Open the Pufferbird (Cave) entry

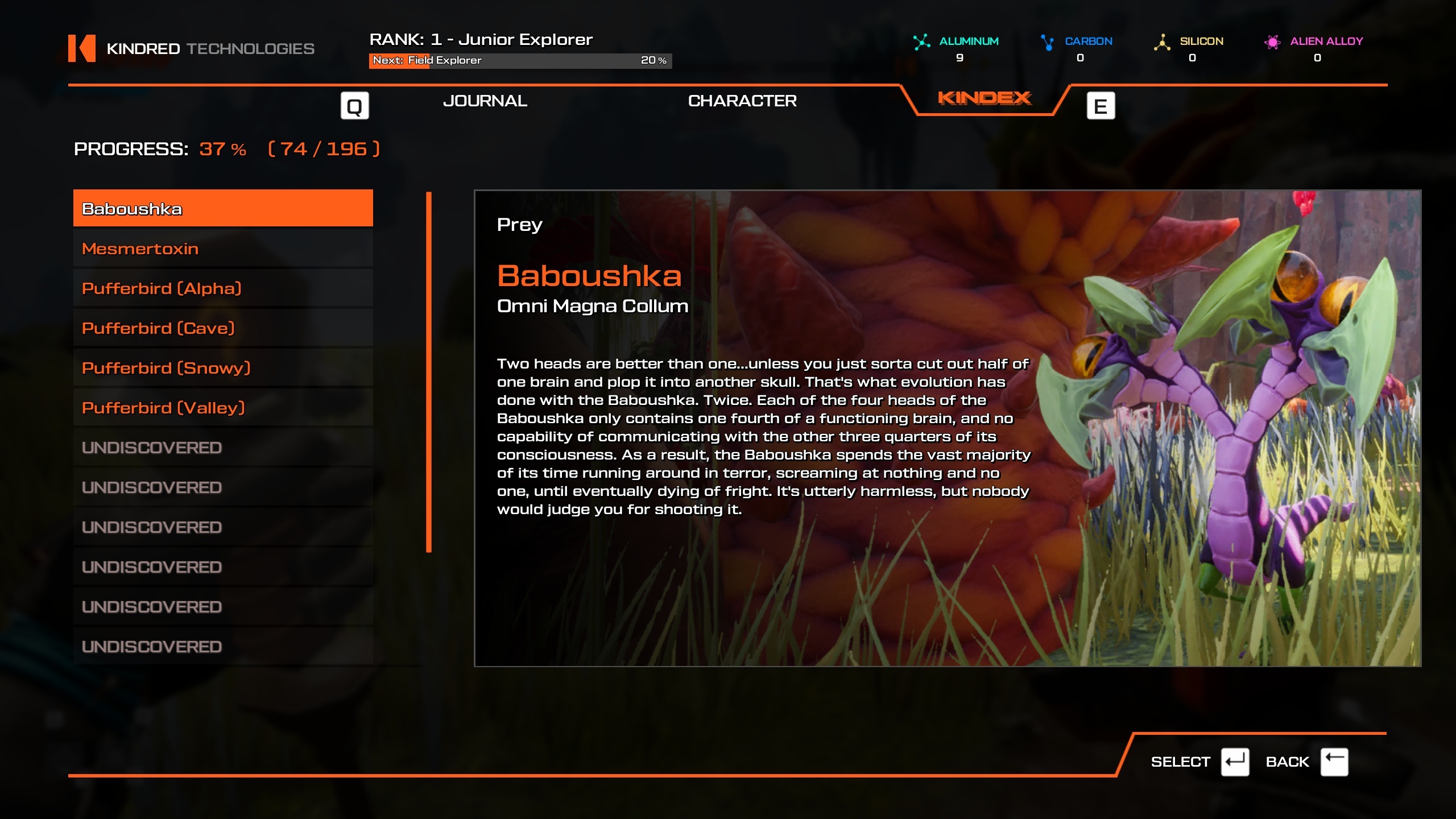tap(223, 328)
